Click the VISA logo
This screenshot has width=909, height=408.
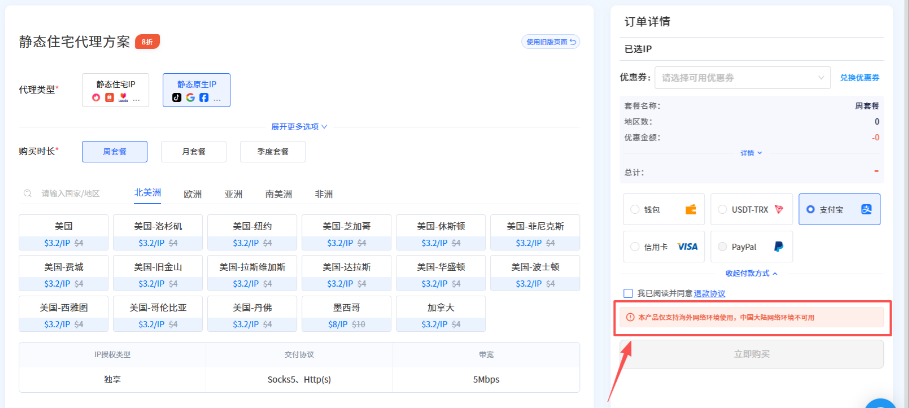coord(688,247)
